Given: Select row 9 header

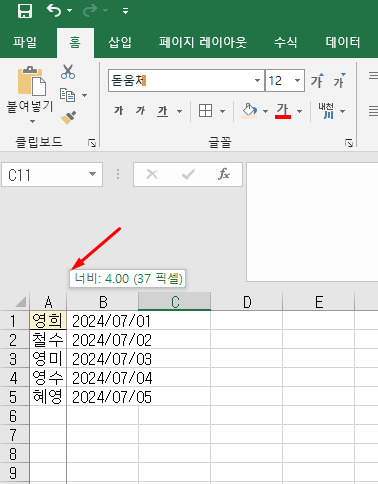Looking at the screenshot, I should click(x=14, y=473).
